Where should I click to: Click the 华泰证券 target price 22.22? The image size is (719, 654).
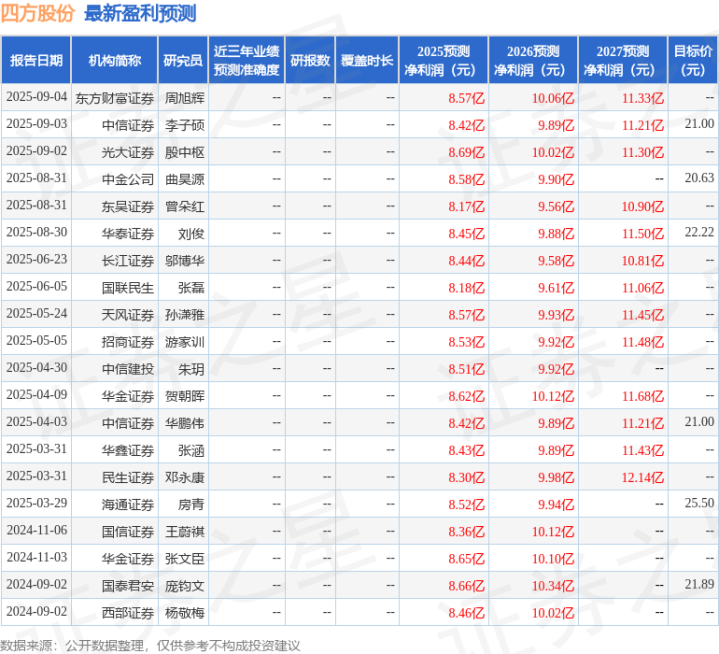point(699,233)
